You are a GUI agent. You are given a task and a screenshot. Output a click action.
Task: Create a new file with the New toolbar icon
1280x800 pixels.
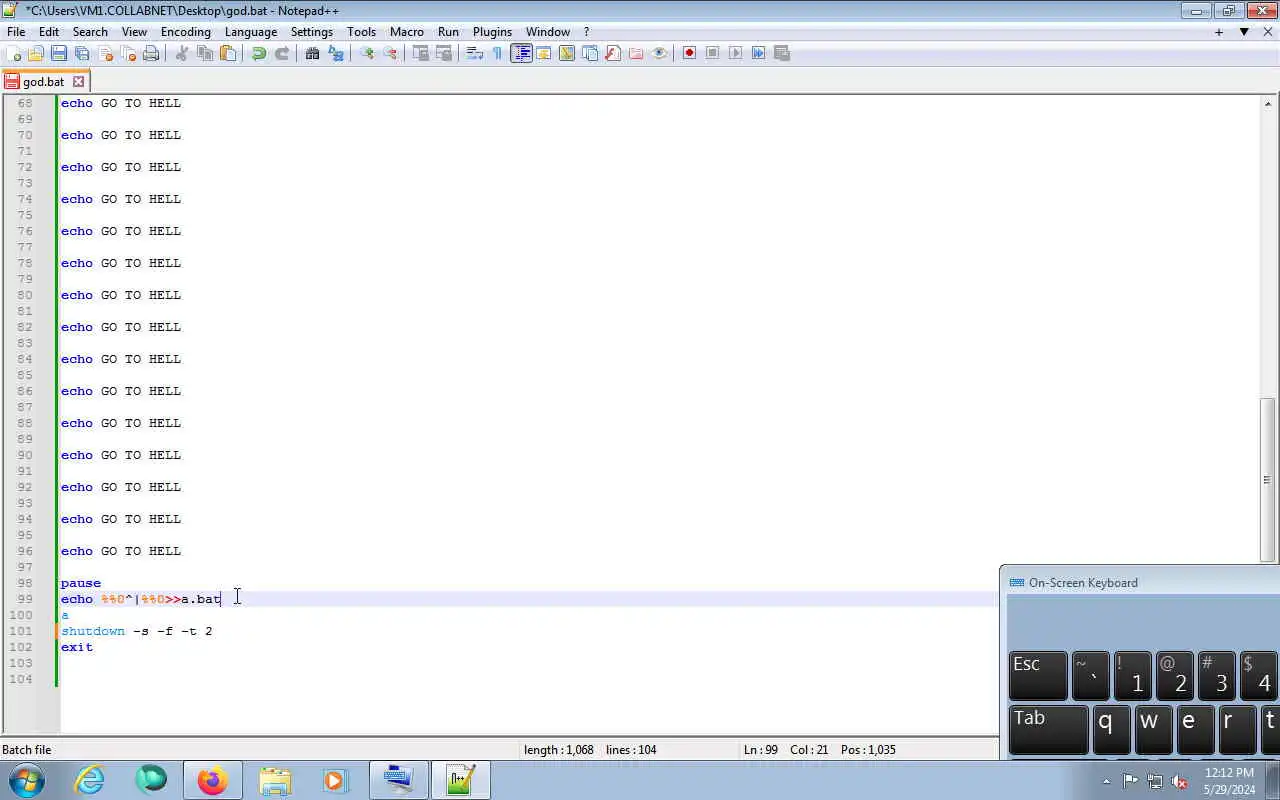14,53
